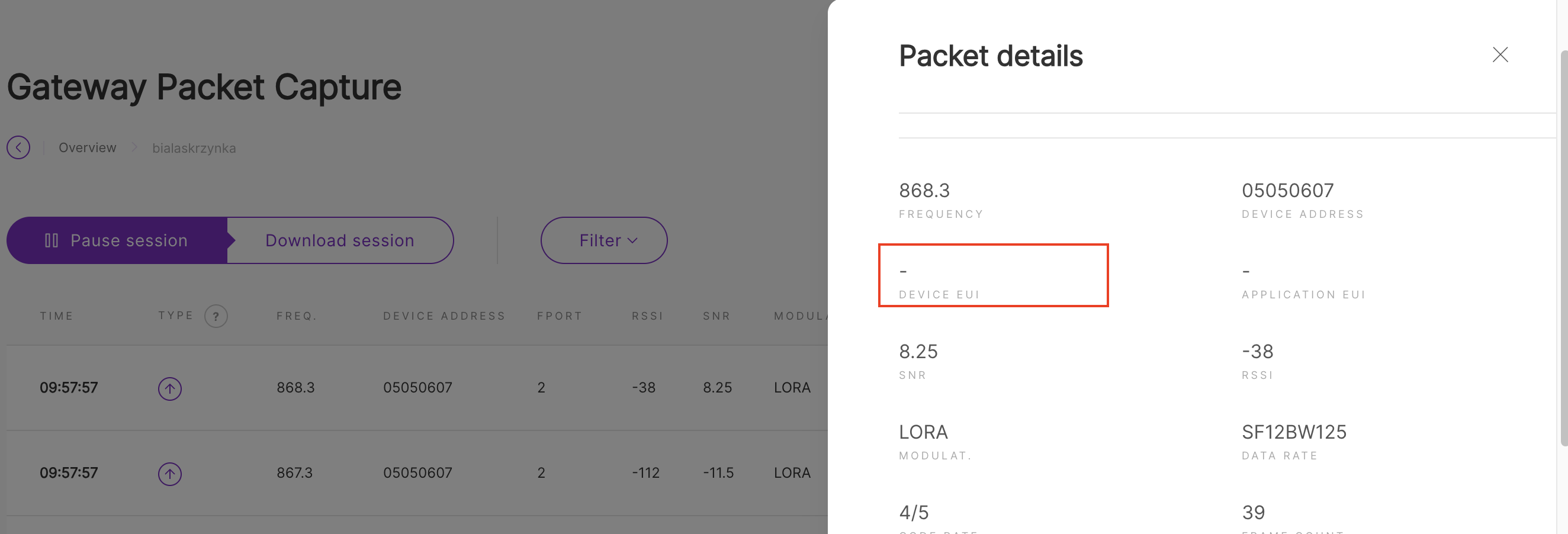Screen dimensions: 1568x534
Task: Click the RSSI column header
Action: click(647, 316)
